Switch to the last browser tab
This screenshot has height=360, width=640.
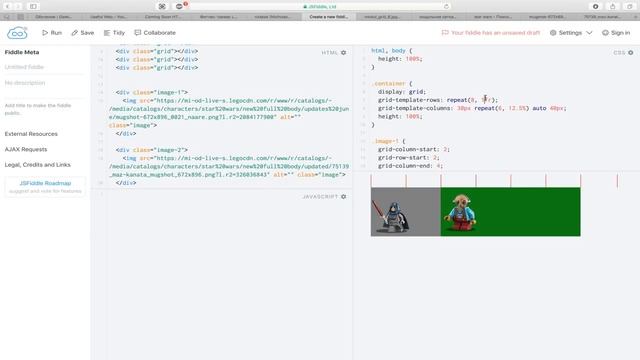[x=602, y=17]
